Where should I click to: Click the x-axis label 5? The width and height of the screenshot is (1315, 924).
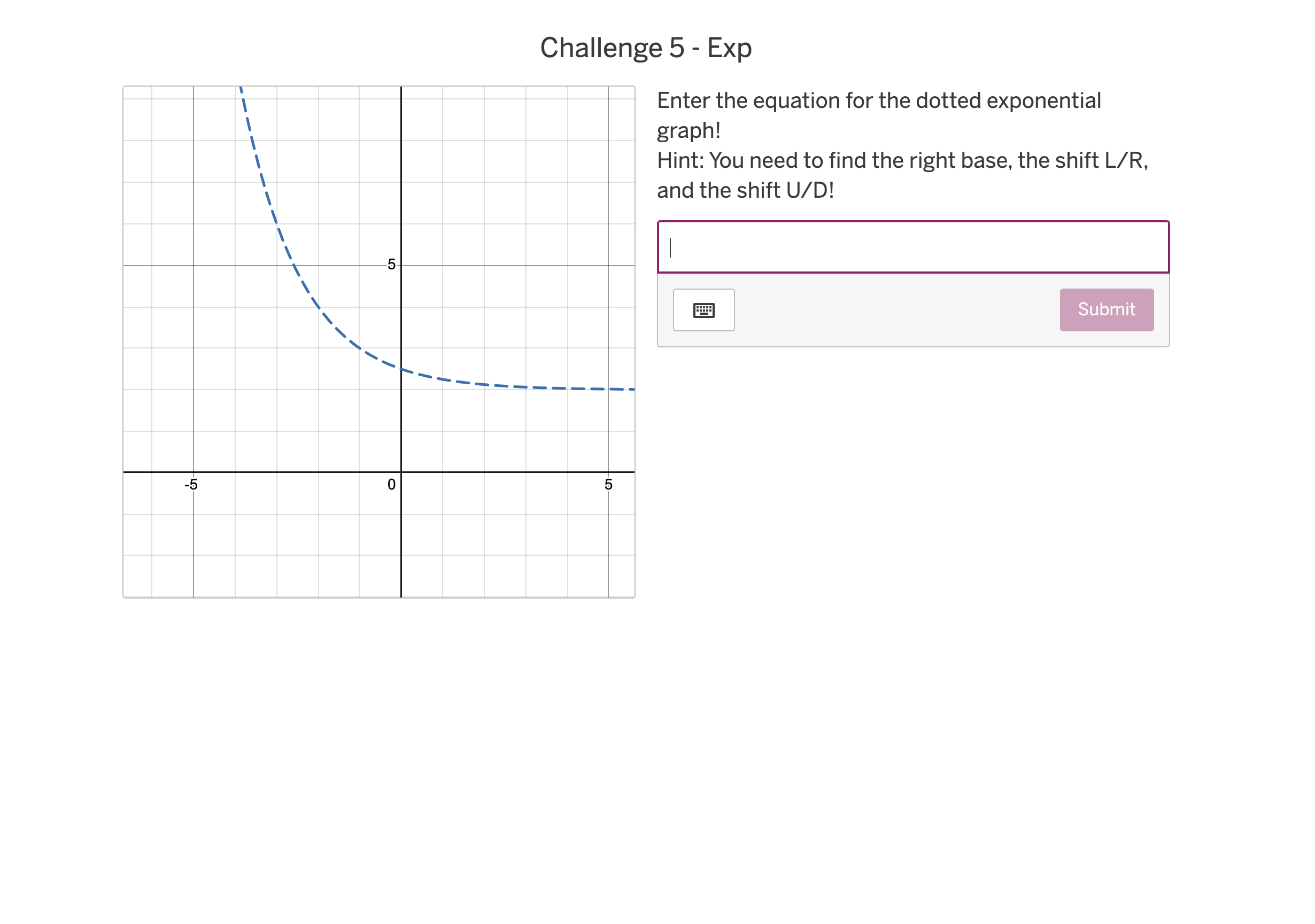point(608,485)
